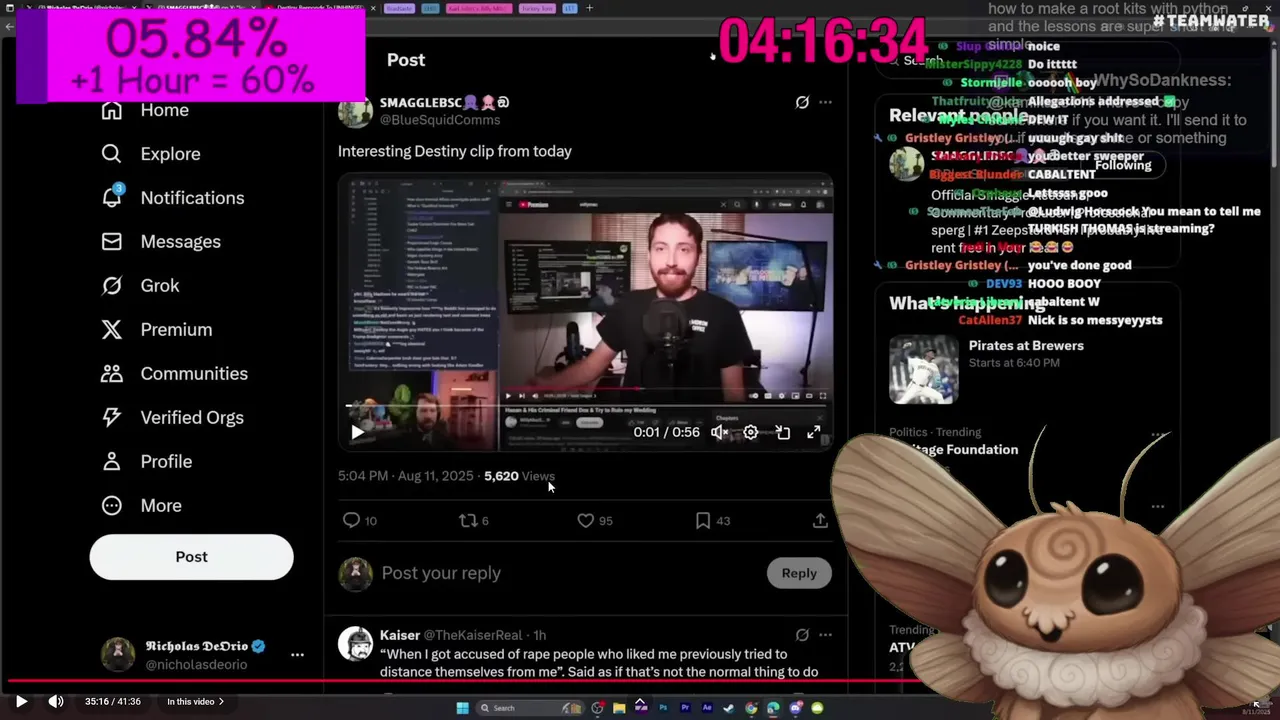
Task: Open After Effects from the taskbar
Action: point(707,708)
